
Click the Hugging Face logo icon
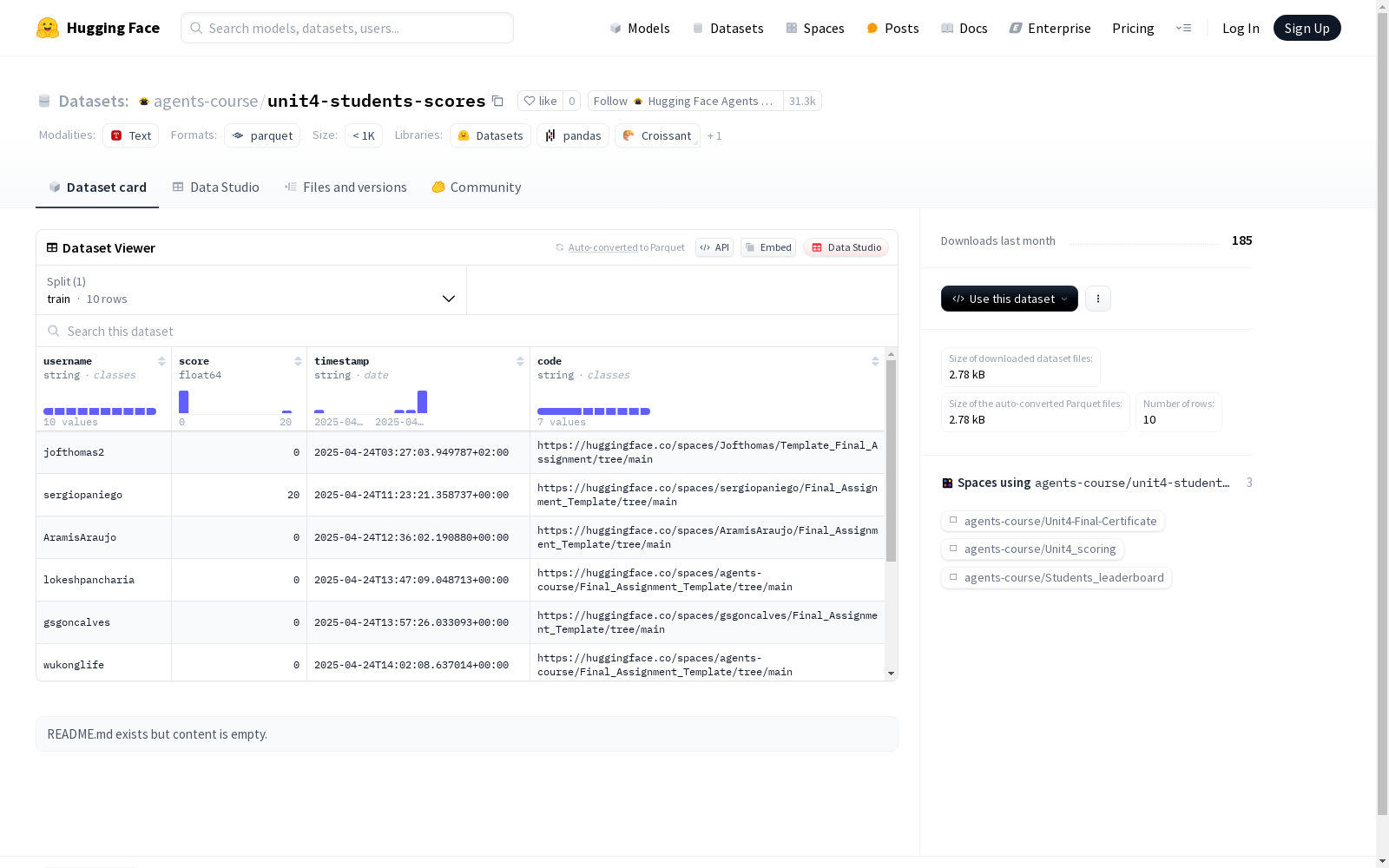[x=48, y=28]
